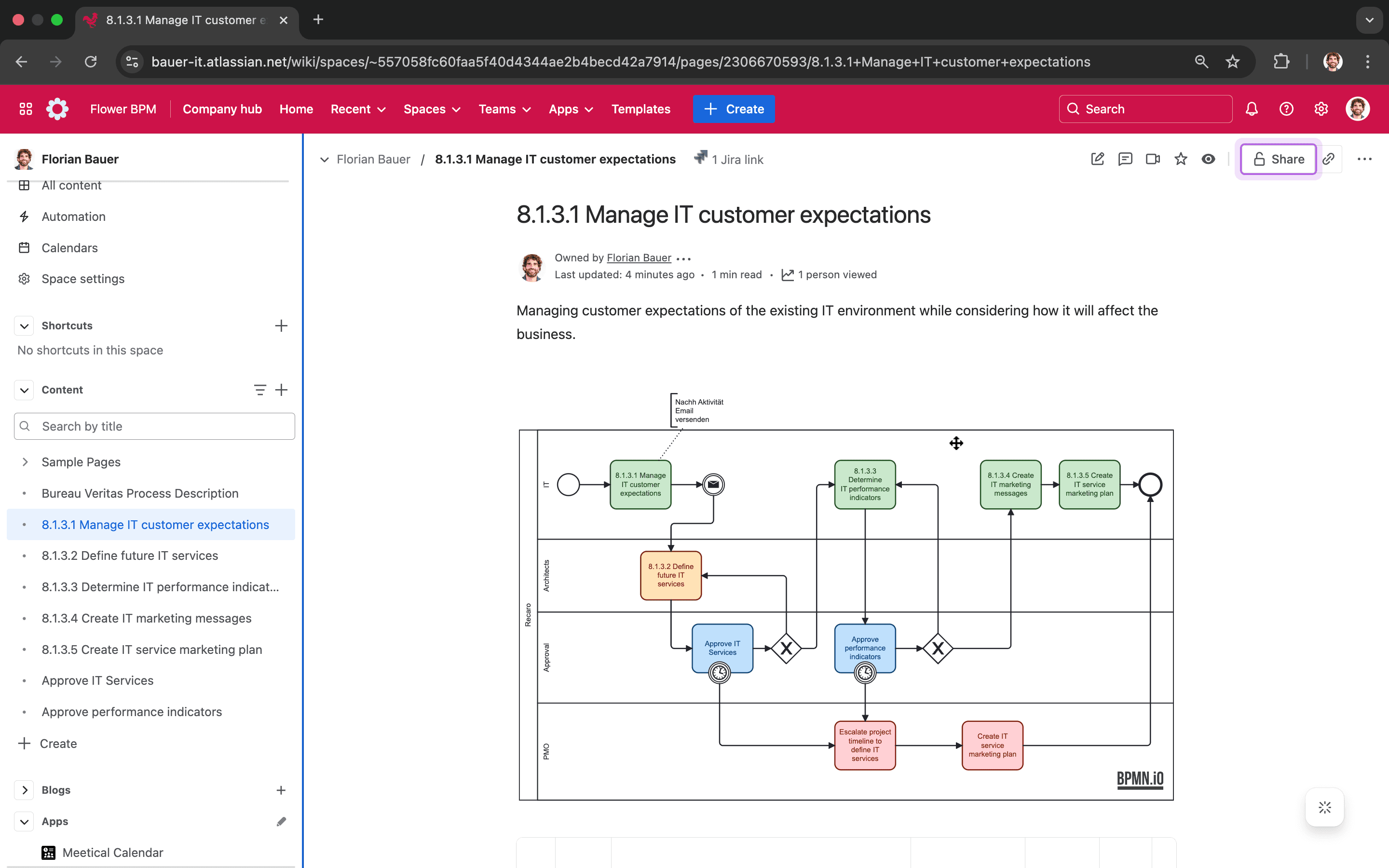Expand the Blogs section in sidebar
1389x868 pixels.
(x=24, y=789)
